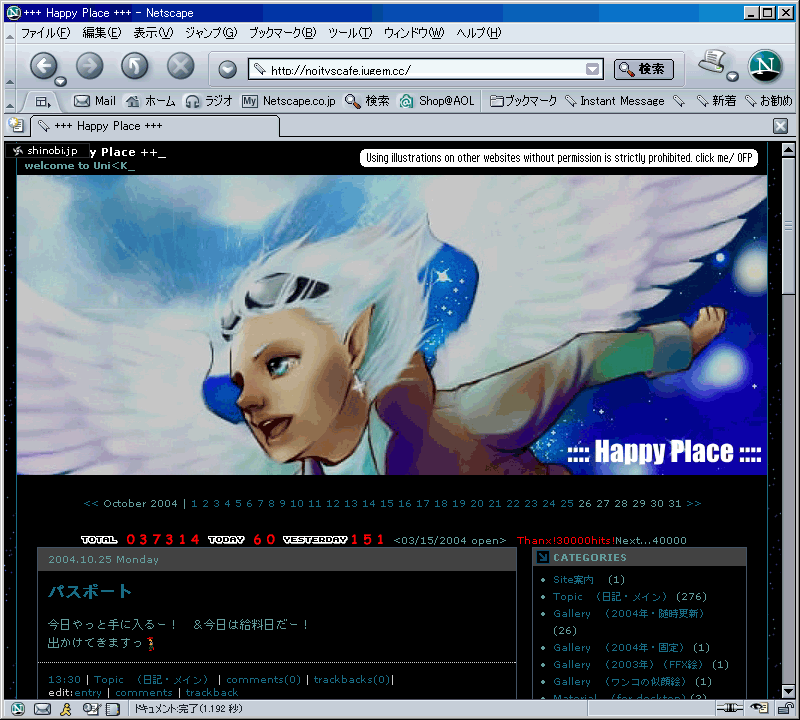Open the ジャンプ(G) menu
This screenshot has width=800, height=720.
coord(211,33)
